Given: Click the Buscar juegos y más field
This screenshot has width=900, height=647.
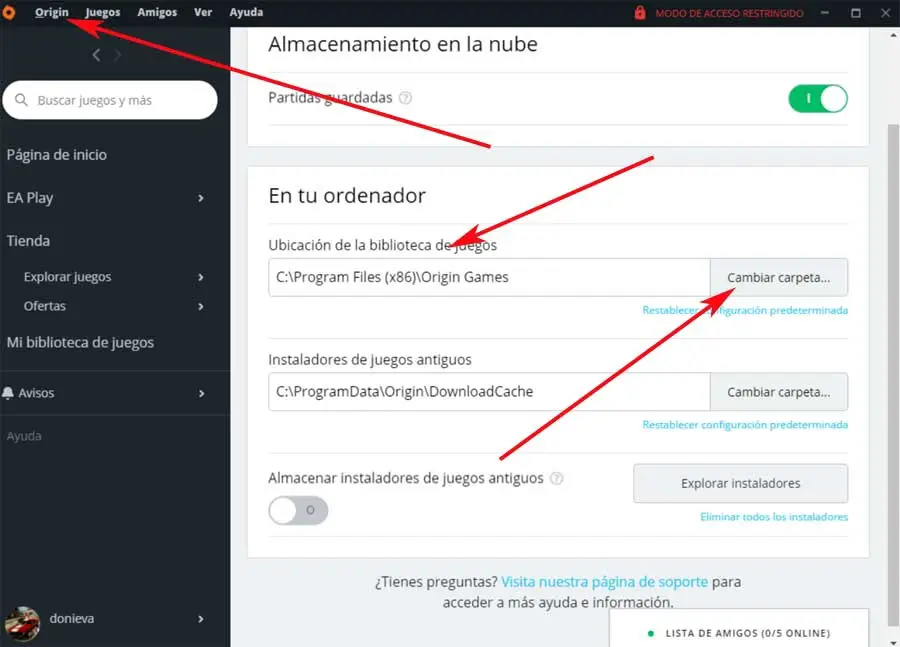Looking at the screenshot, I should pyautogui.click(x=110, y=100).
